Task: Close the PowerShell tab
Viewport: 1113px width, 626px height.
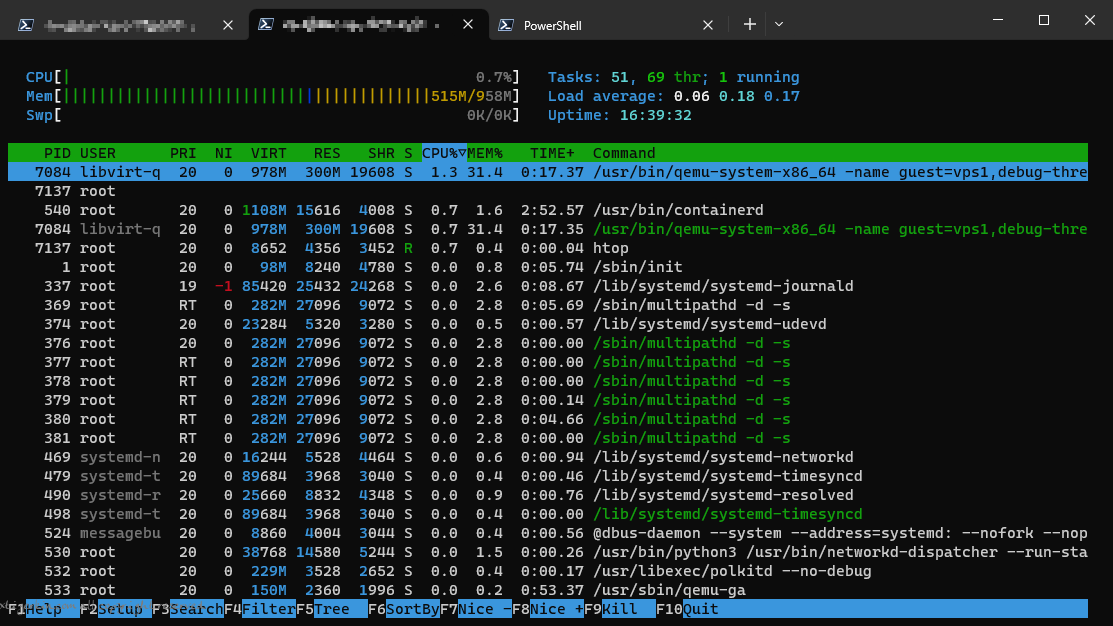Action: pyautogui.click(x=708, y=25)
